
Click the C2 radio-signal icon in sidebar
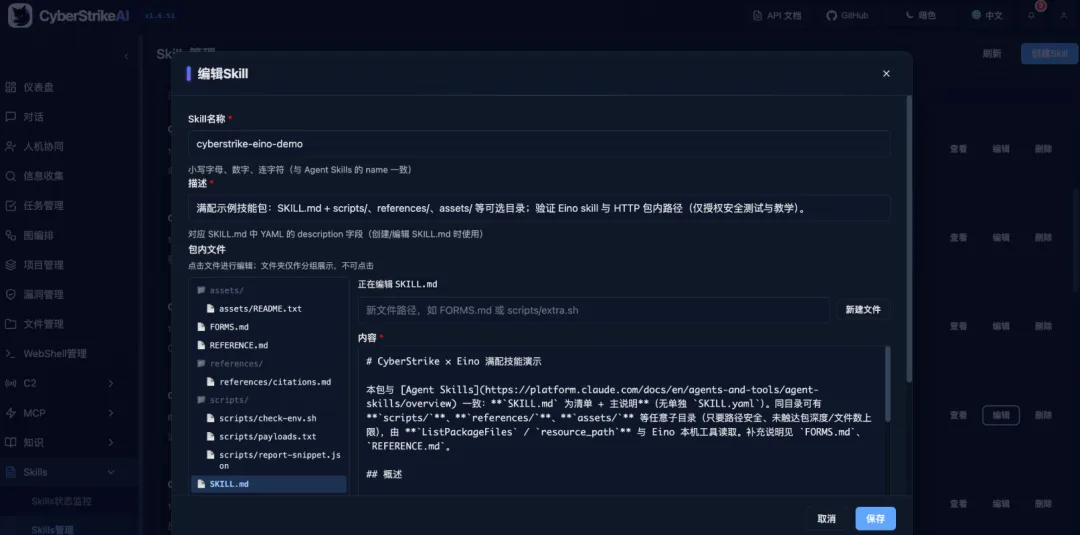pyautogui.click(x=10, y=383)
